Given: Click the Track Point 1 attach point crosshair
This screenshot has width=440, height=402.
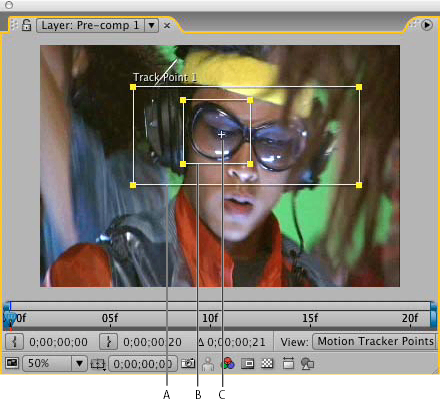Looking at the screenshot, I should (222, 135).
